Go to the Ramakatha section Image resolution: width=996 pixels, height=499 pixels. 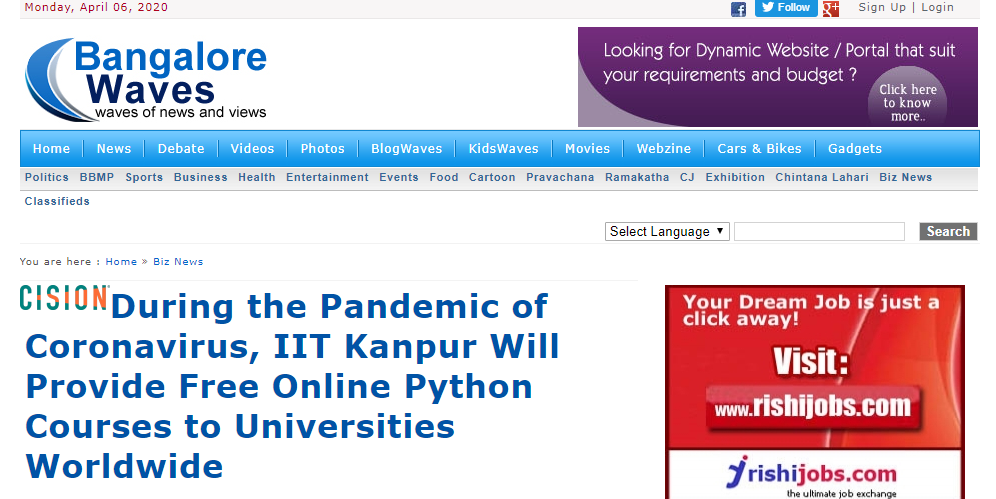[637, 177]
